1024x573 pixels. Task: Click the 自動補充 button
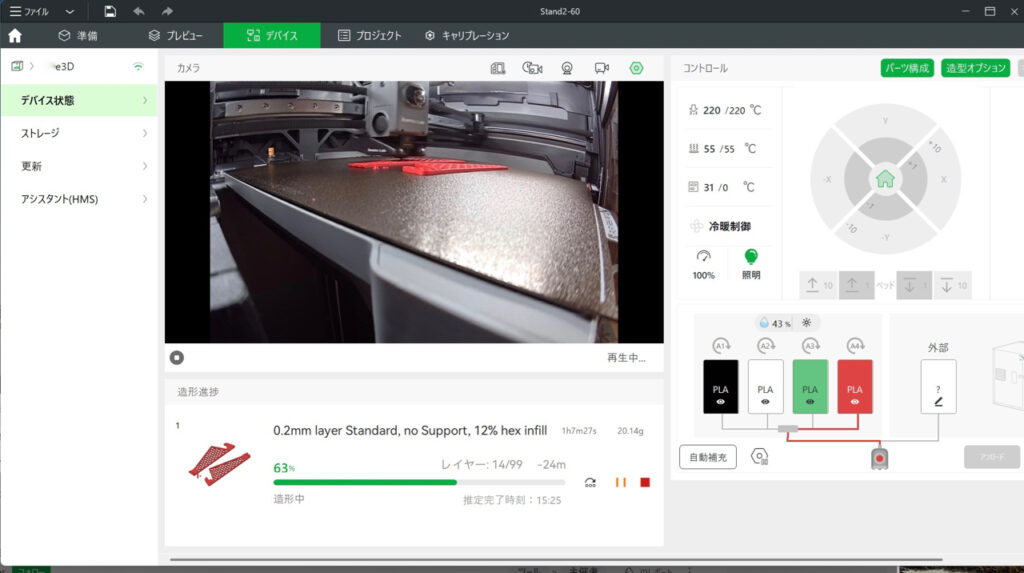click(707, 457)
